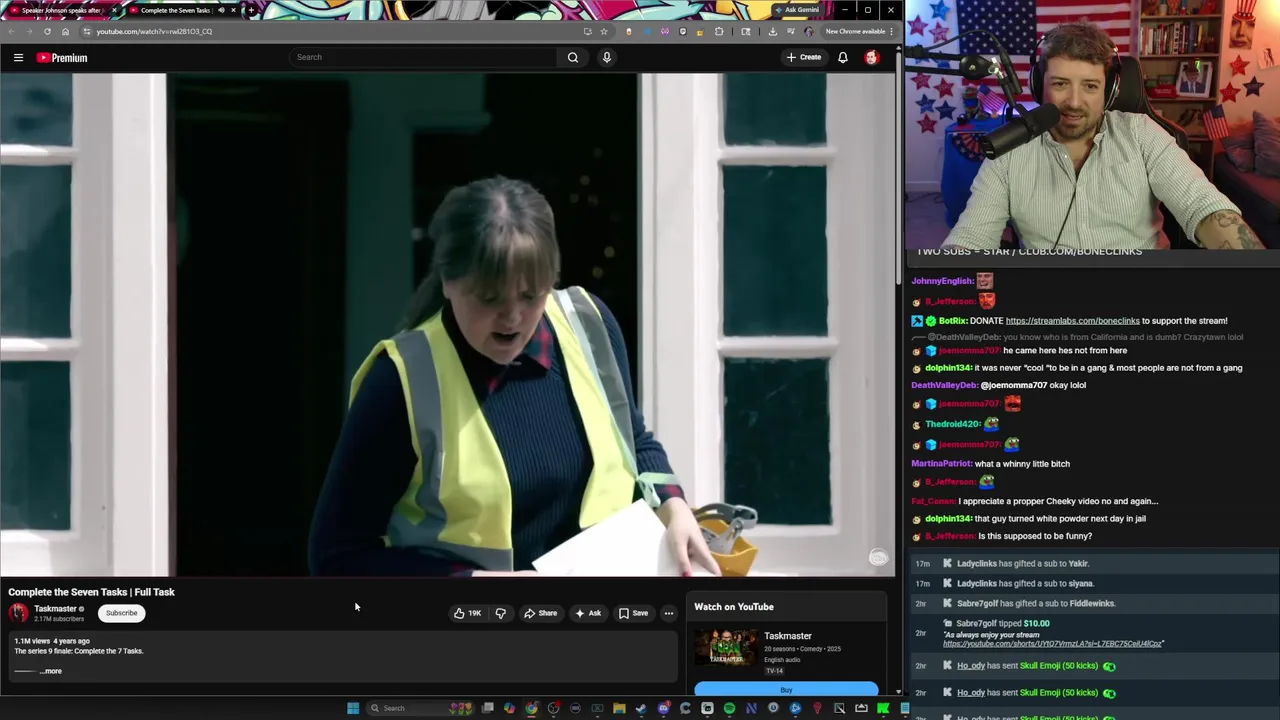The image size is (1280, 720).
Task: Share the video
Action: point(540,613)
